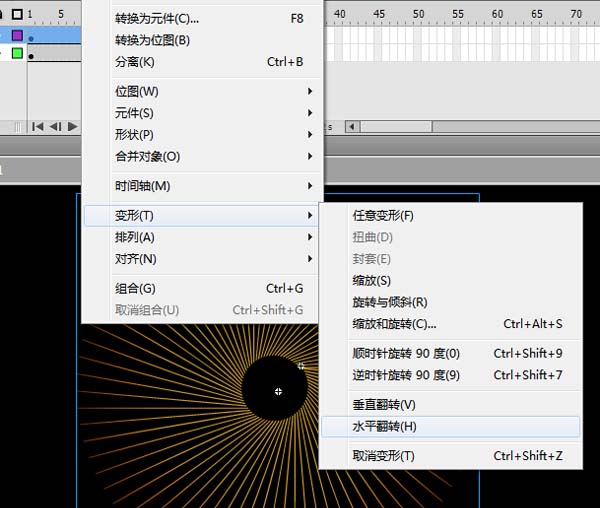The image size is (600, 508).
Task: Toggle the purple layer outline swatch
Action: [x=17, y=36]
